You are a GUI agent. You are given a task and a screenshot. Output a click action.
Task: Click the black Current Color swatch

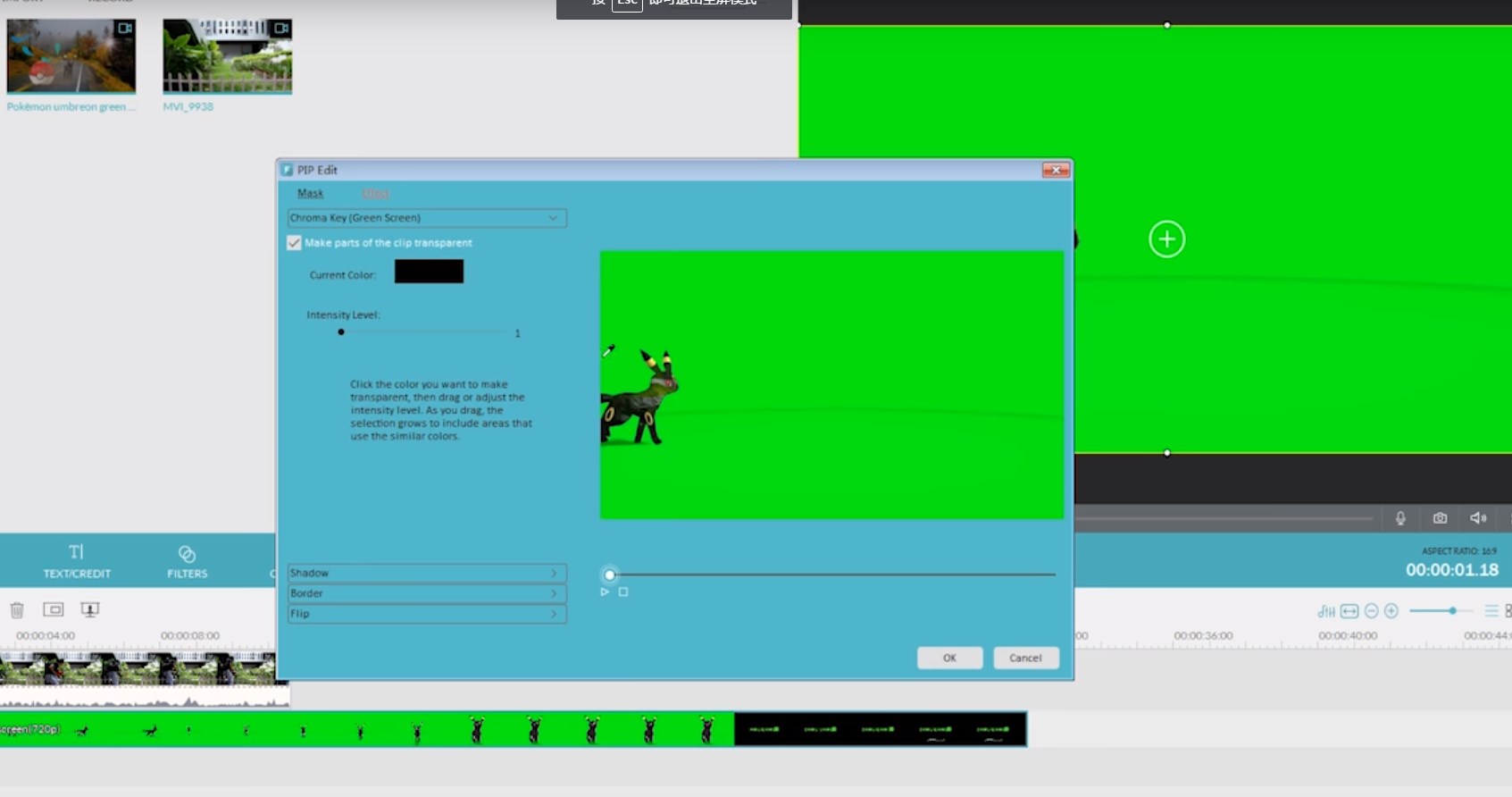tap(429, 272)
